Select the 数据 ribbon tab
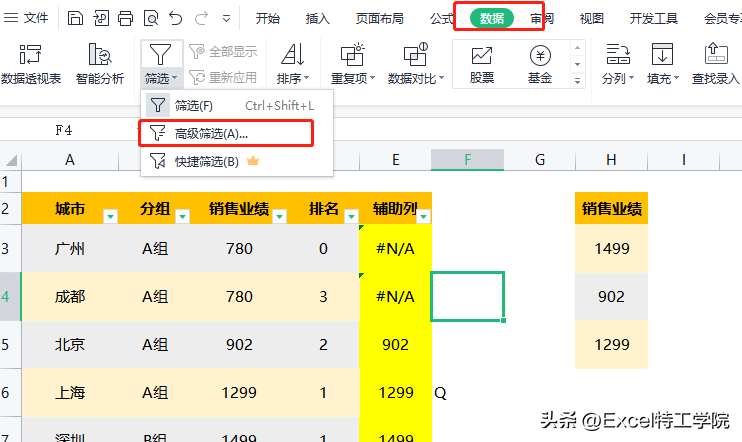Screen dimensions: 742x442 tap(492, 18)
